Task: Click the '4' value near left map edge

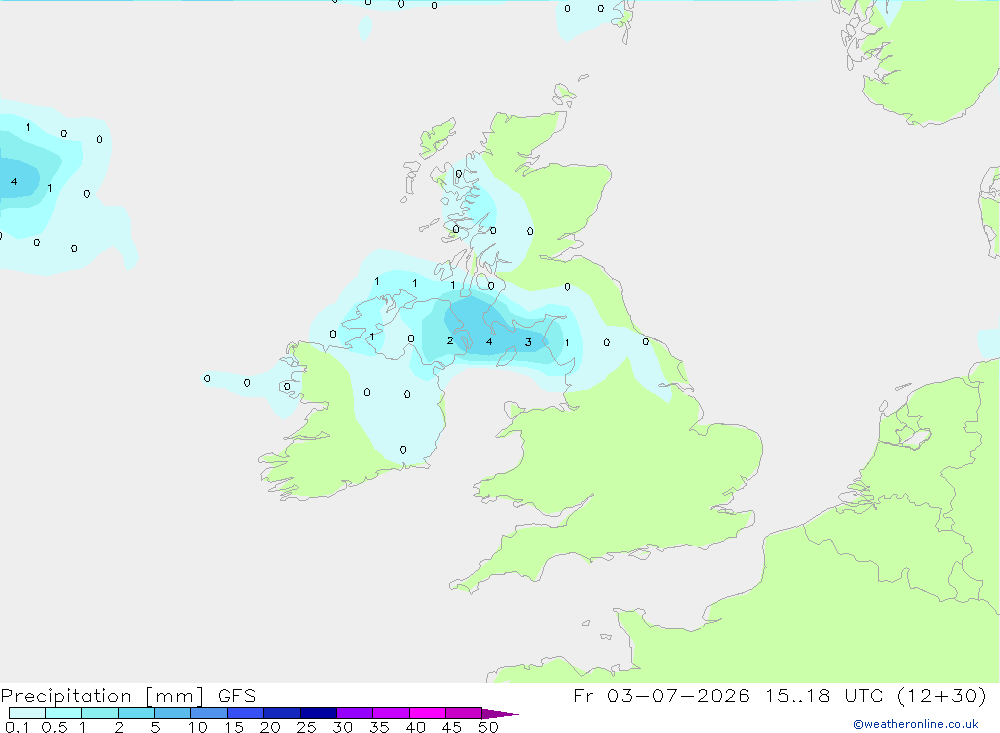Action: click(14, 182)
